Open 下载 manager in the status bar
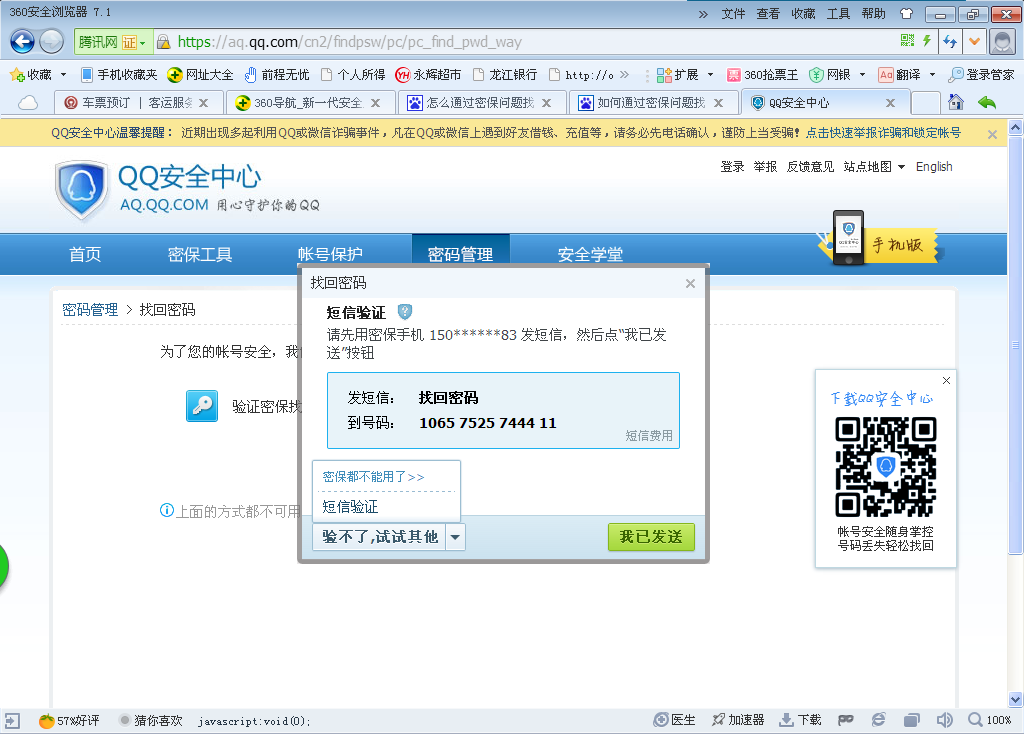The height and width of the screenshot is (734, 1024). 800,720
